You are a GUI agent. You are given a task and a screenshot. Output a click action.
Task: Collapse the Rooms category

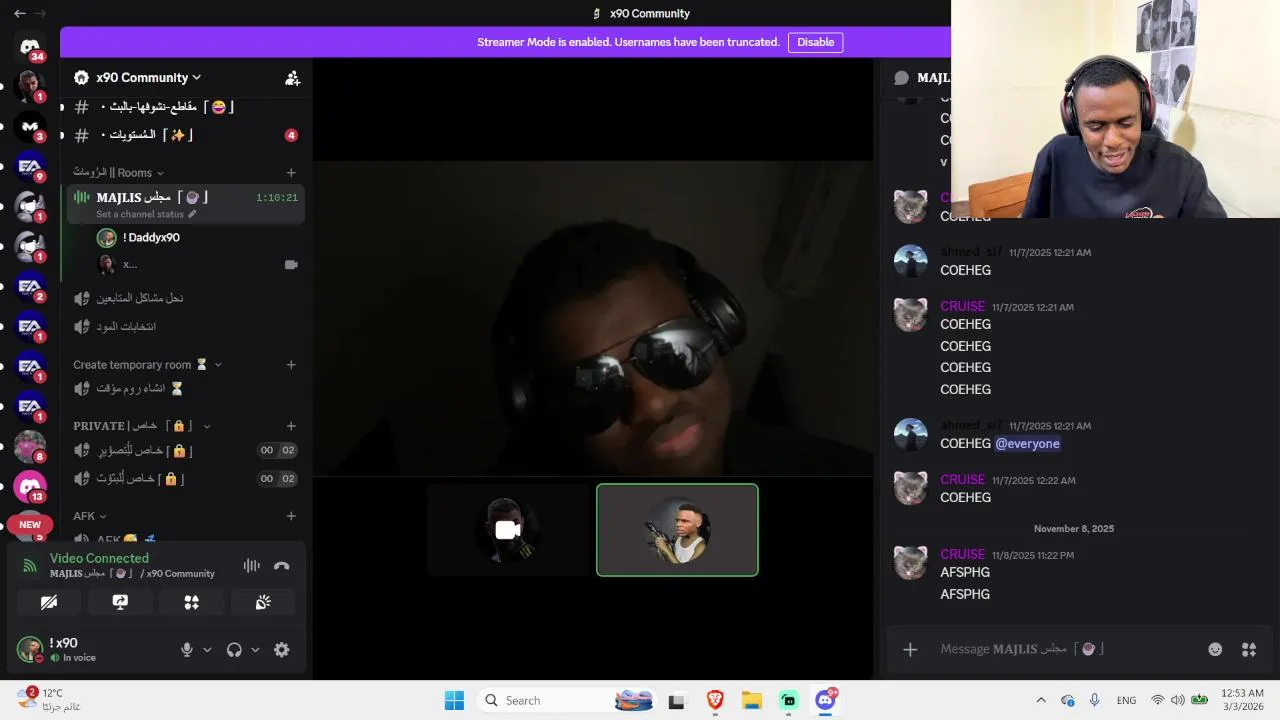tap(118, 173)
